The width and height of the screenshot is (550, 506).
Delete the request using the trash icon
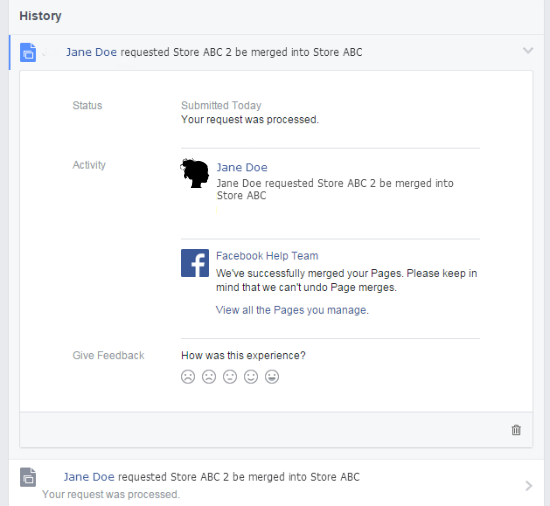pyautogui.click(x=516, y=430)
